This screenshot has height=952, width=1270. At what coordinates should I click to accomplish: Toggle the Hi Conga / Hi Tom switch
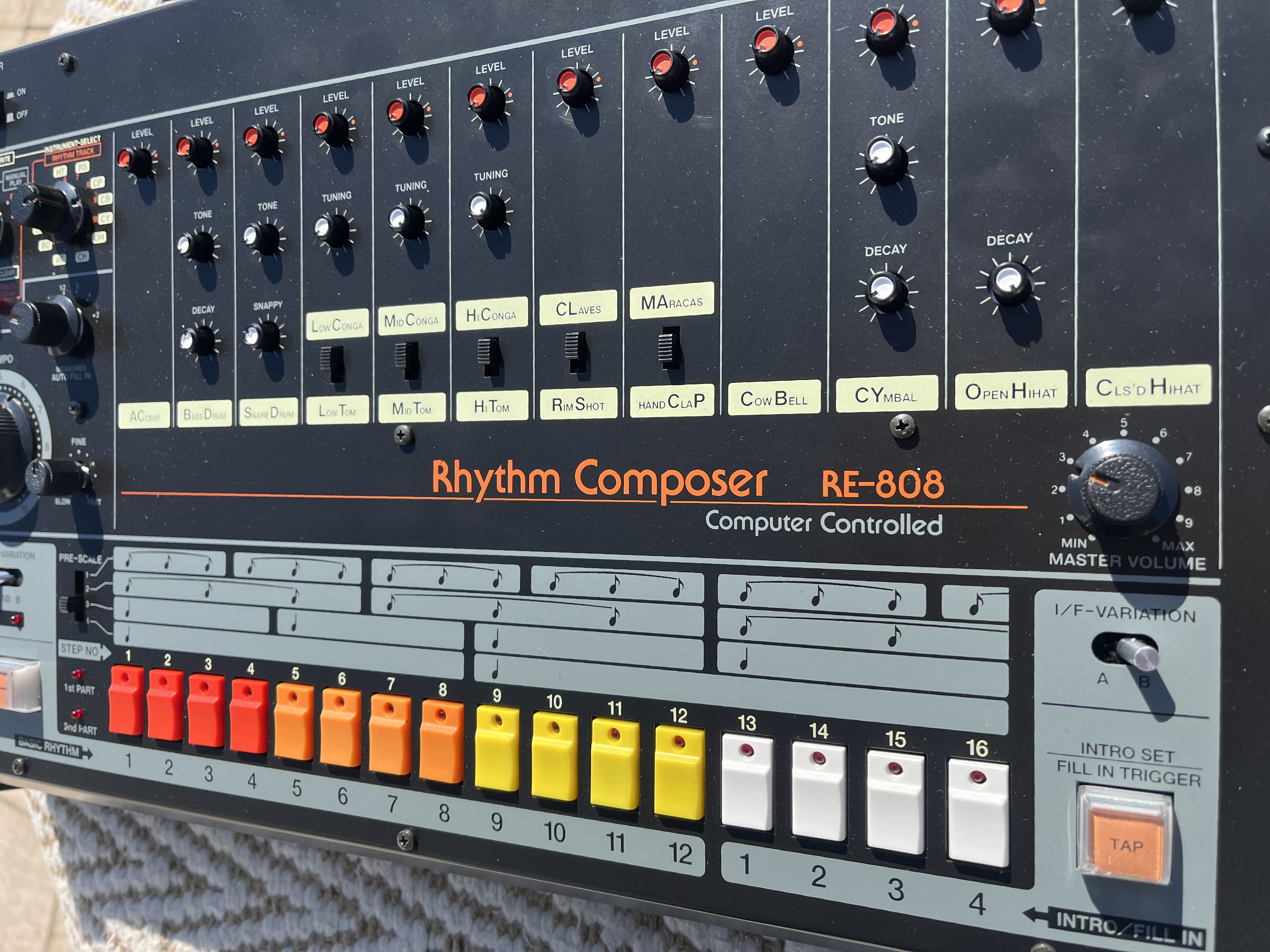pos(489,356)
